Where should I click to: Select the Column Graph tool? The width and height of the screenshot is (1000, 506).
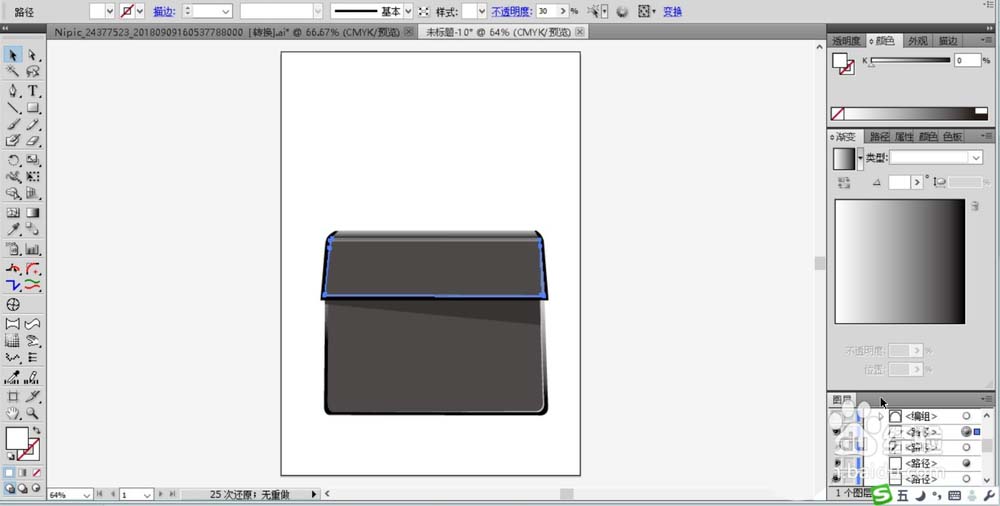[33, 249]
